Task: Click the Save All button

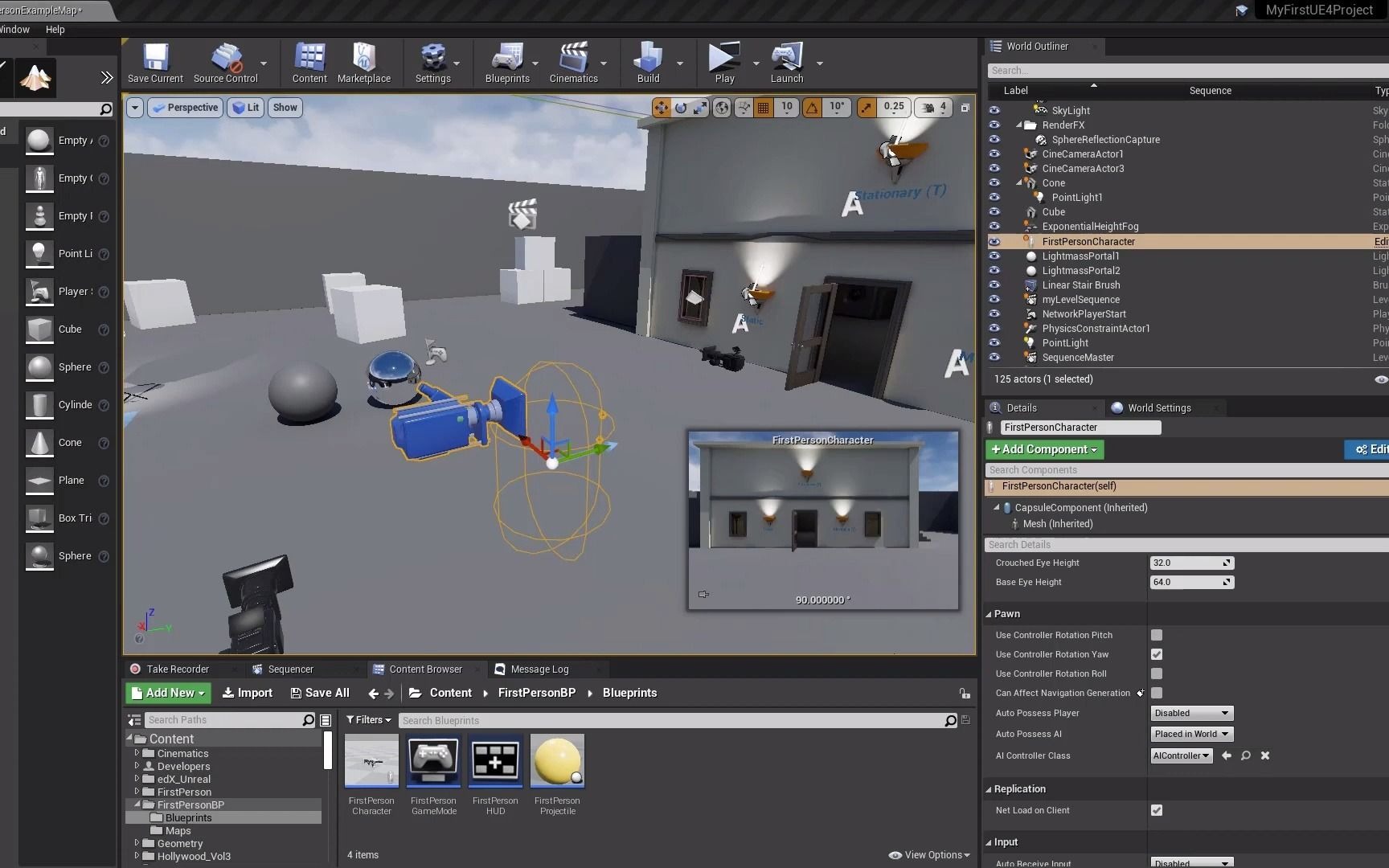Action: pyautogui.click(x=320, y=693)
